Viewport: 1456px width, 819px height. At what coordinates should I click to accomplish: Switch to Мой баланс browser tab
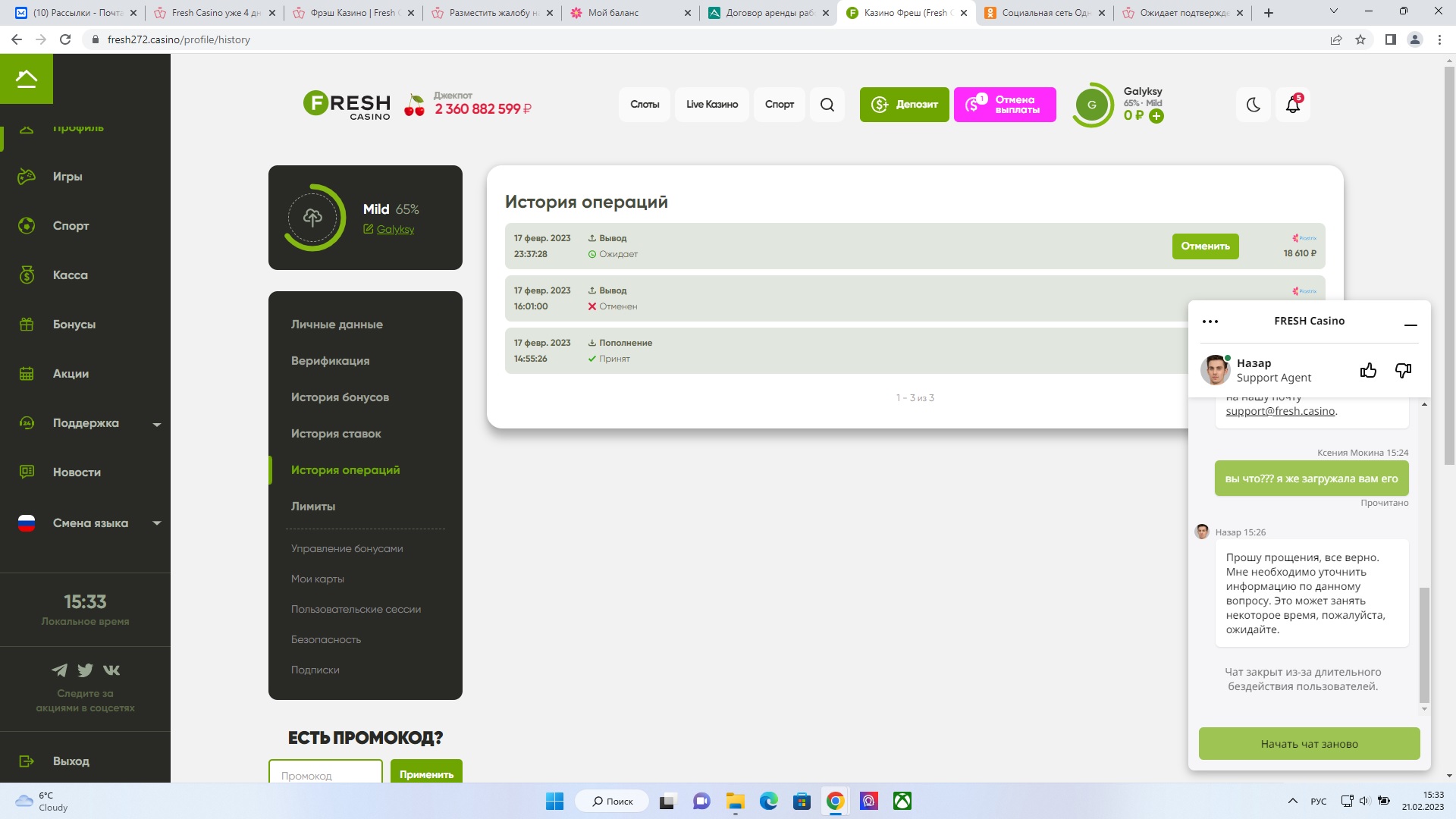pyautogui.click(x=631, y=13)
